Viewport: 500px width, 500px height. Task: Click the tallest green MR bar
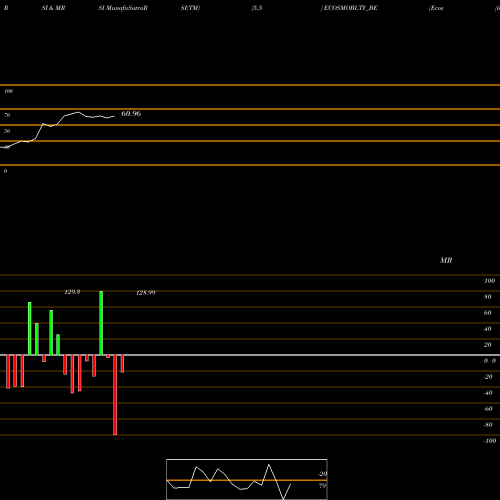point(101,323)
